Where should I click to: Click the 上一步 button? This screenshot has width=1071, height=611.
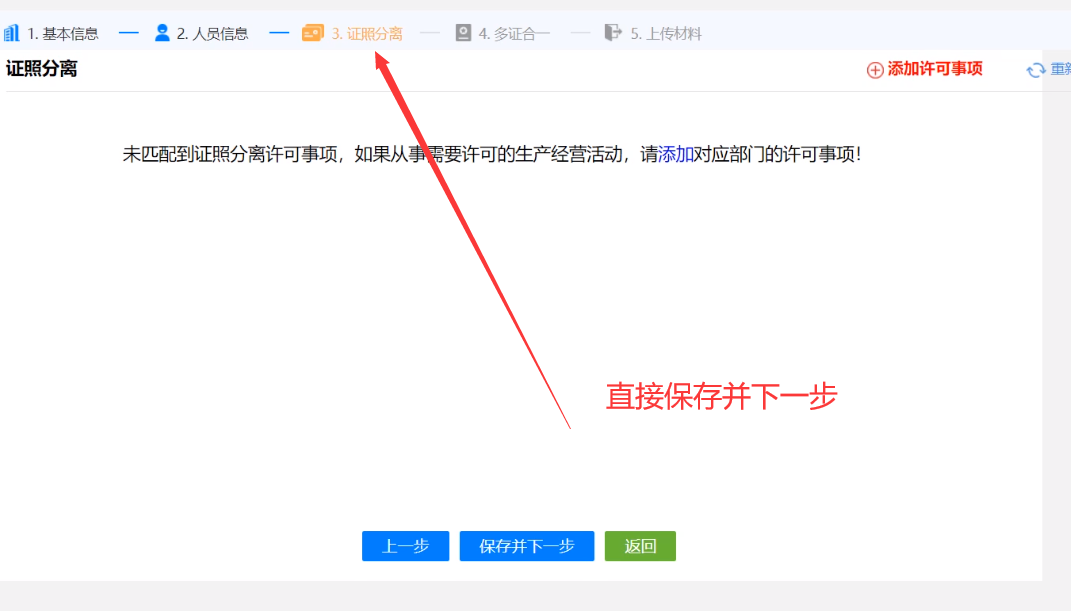tap(406, 546)
